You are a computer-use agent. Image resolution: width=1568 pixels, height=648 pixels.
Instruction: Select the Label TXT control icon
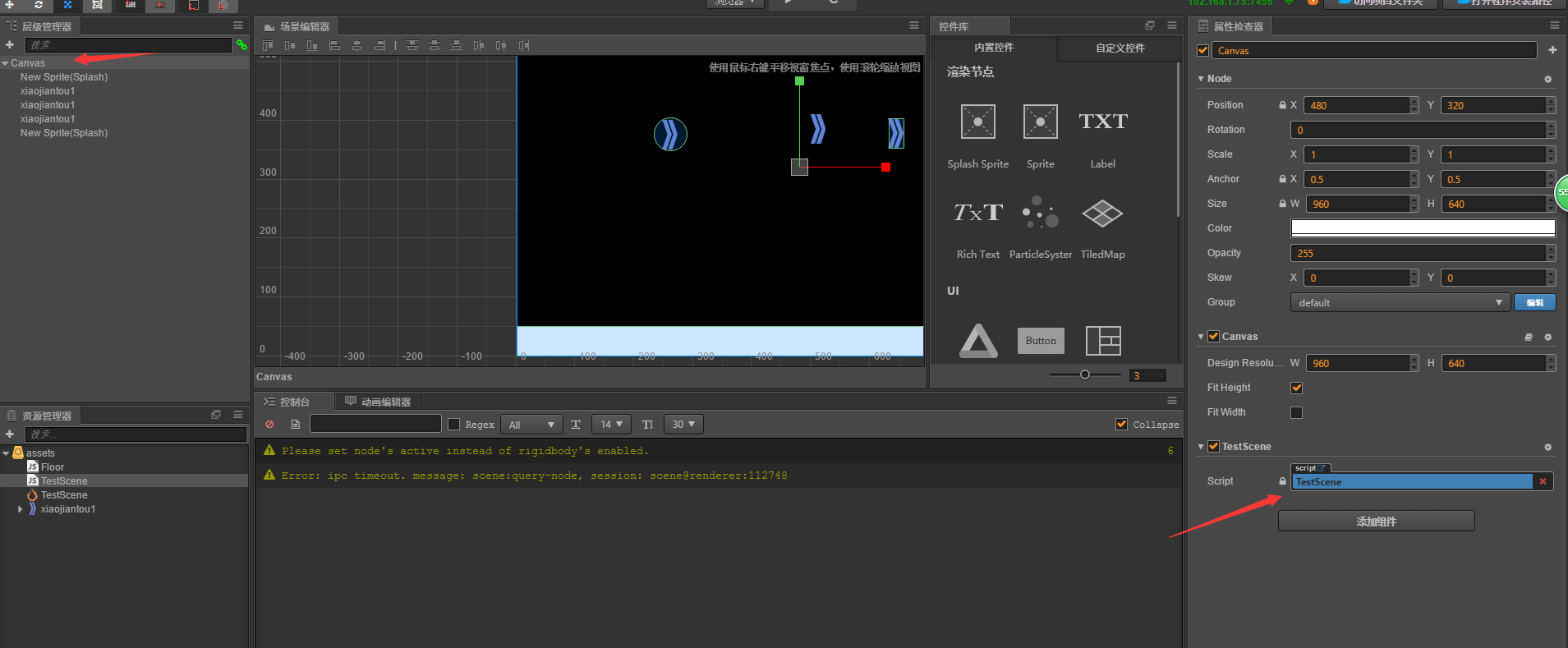pyautogui.click(x=1102, y=122)
